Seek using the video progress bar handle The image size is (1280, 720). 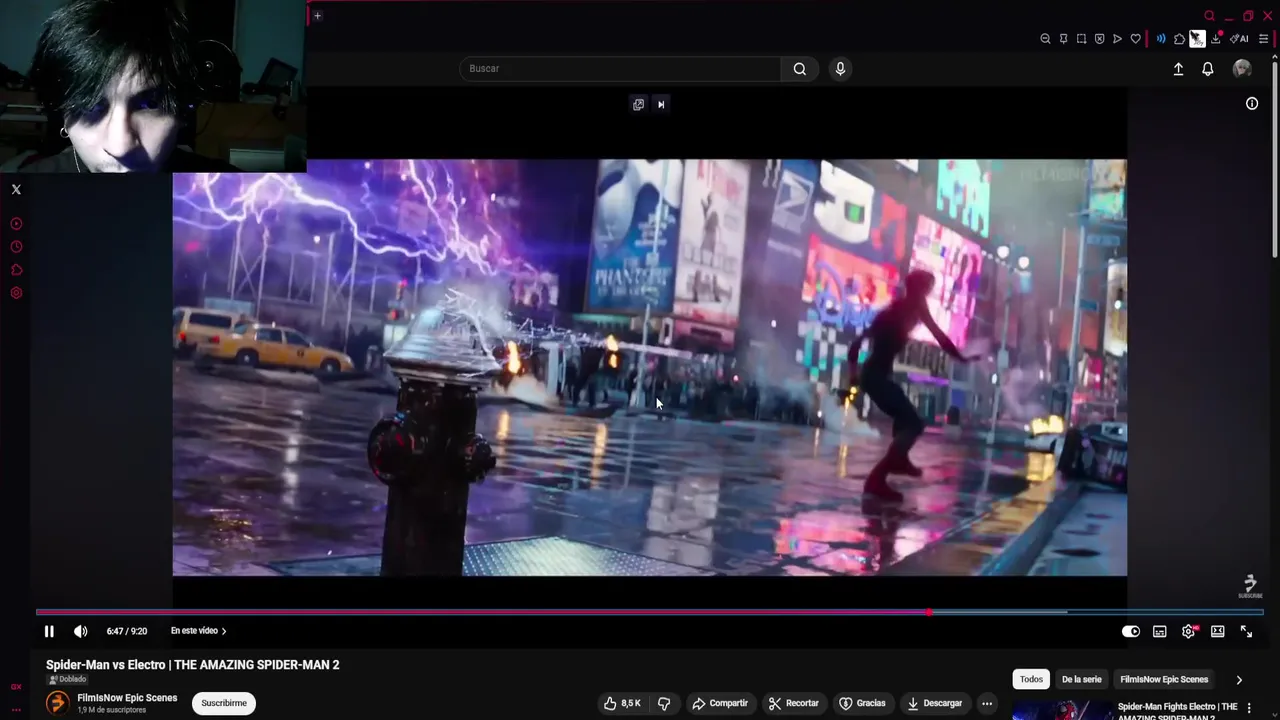click(929, 612)
